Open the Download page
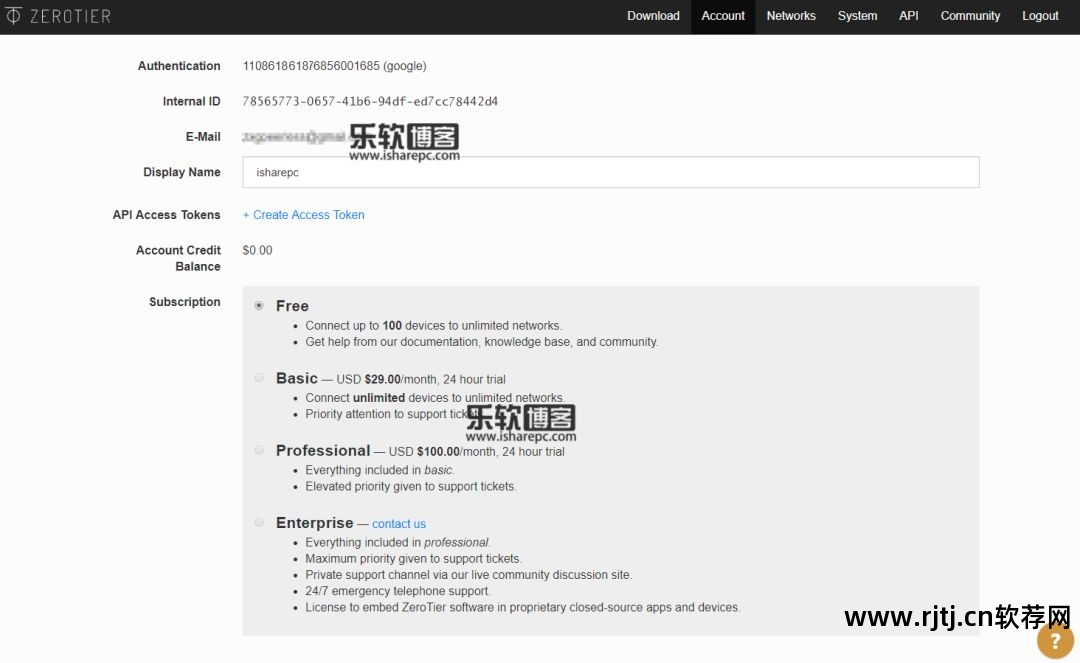The height and width of the screenshot is (663, 1080). click(653, 16)
